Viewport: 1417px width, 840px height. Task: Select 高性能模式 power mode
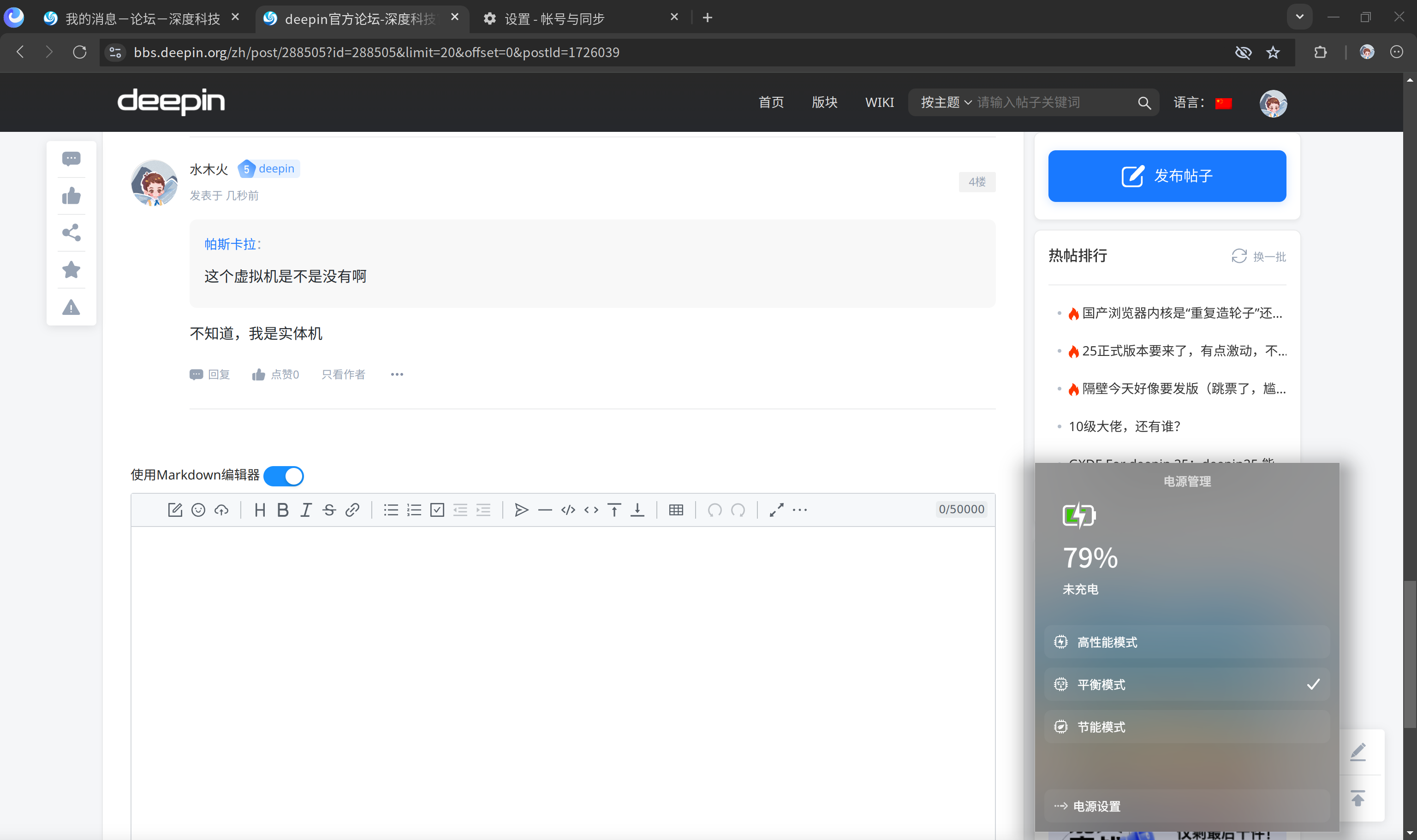point(1187,642)
